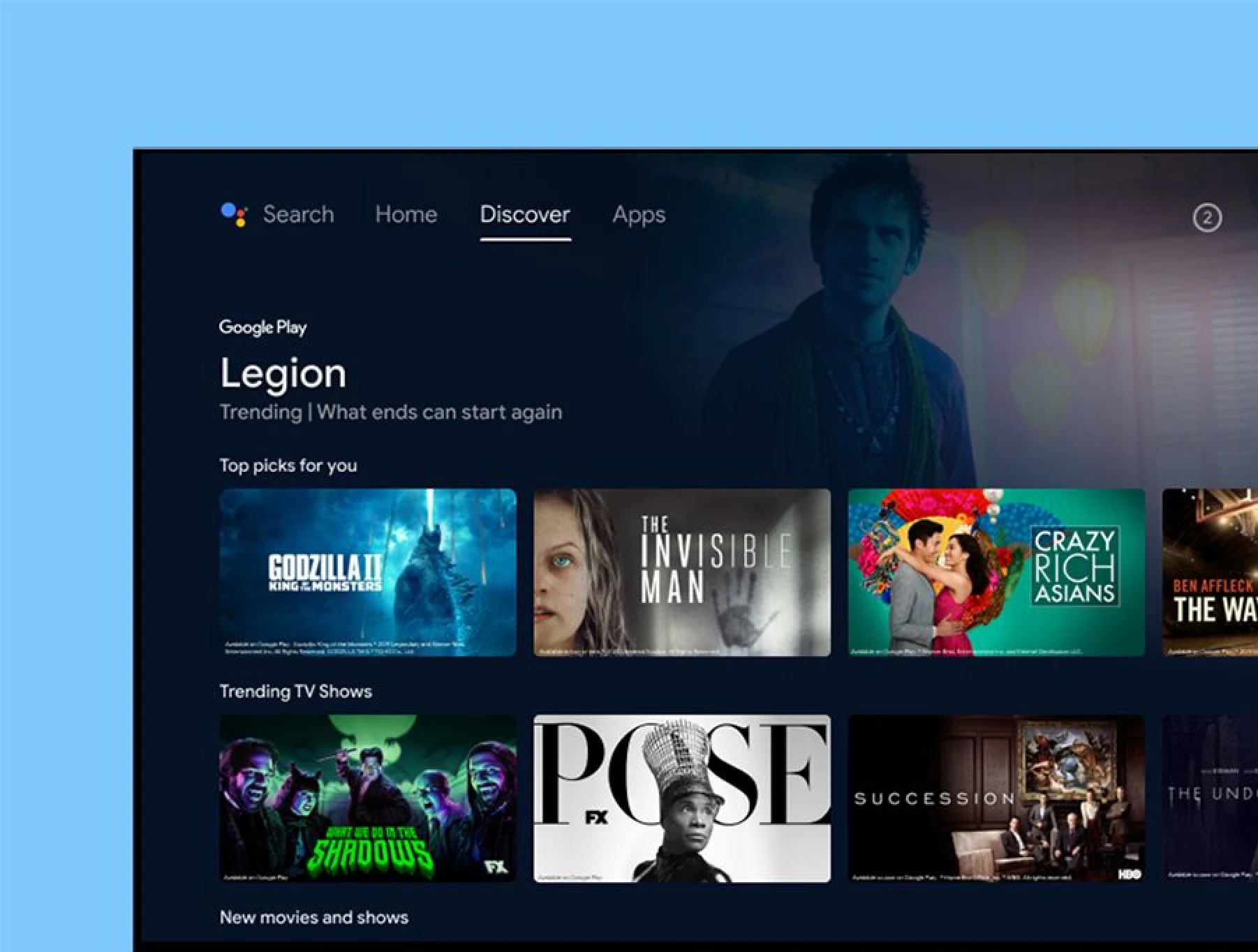
Task: Click the New movies and shows heading
Action: (x=313, y=917)
